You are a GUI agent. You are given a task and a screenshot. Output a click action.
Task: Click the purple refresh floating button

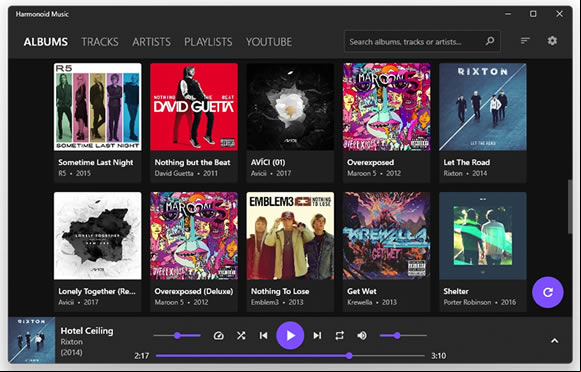[x=548, y=292]
